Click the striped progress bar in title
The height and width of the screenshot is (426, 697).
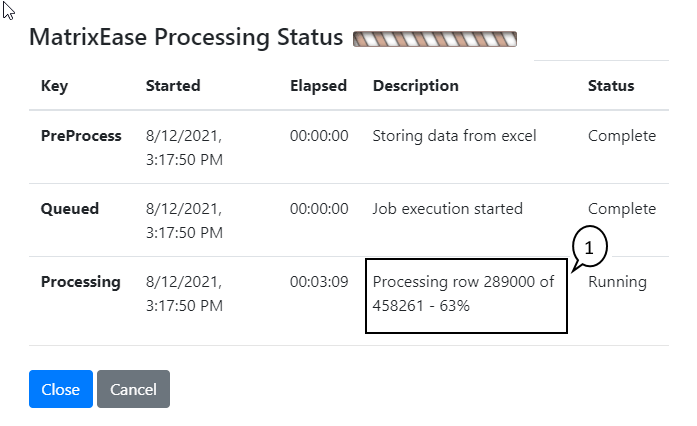[x=436, y=39]
